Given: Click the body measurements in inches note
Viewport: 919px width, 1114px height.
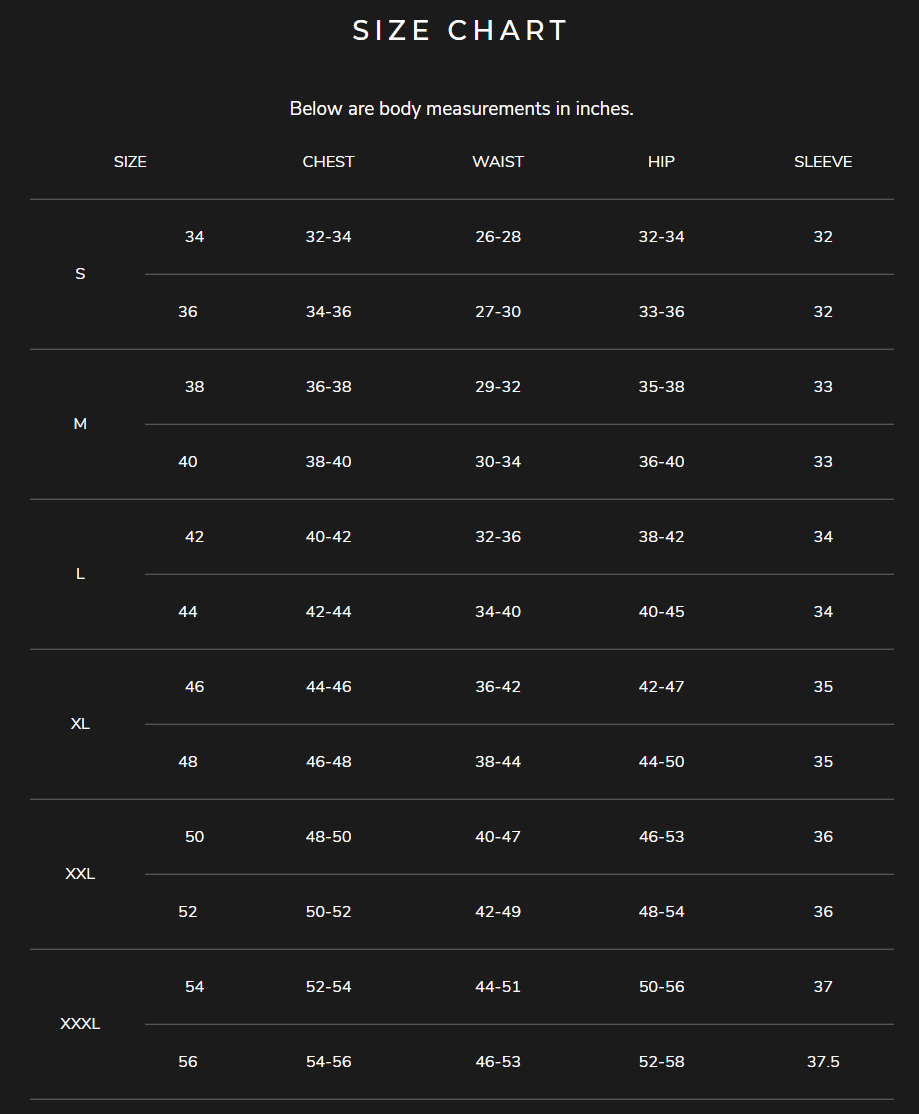Looking at the screenshot, I should 461,109.
